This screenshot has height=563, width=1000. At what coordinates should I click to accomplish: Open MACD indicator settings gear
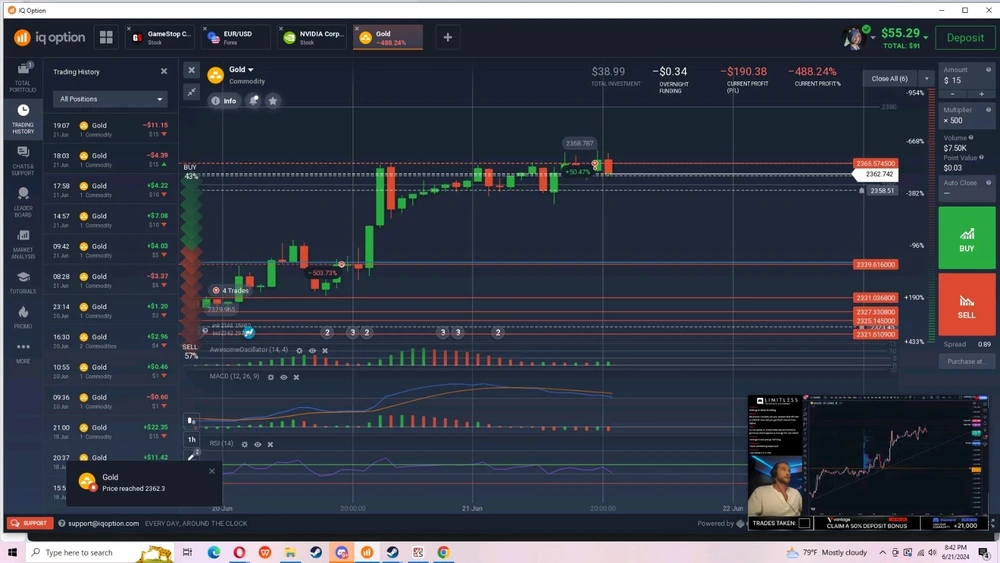click(x=270, y=377)
